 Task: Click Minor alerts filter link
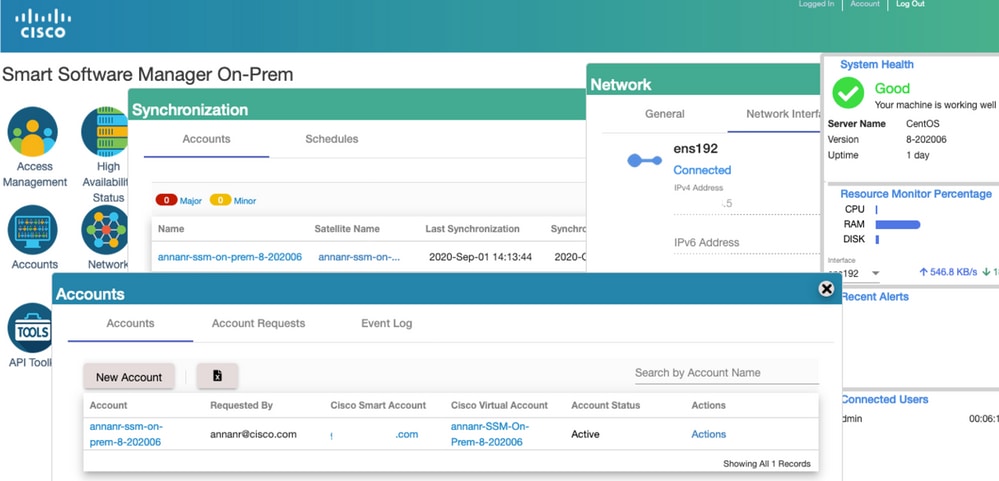pos(245,201)
